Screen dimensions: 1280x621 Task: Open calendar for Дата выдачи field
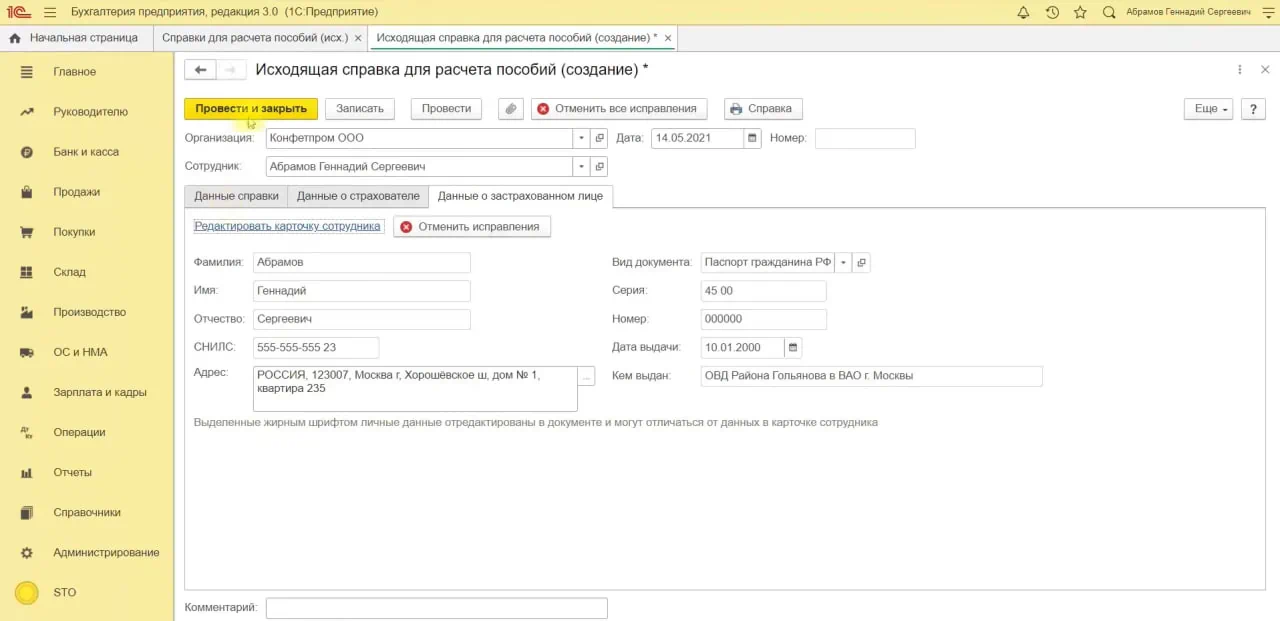tap(793, 348)
